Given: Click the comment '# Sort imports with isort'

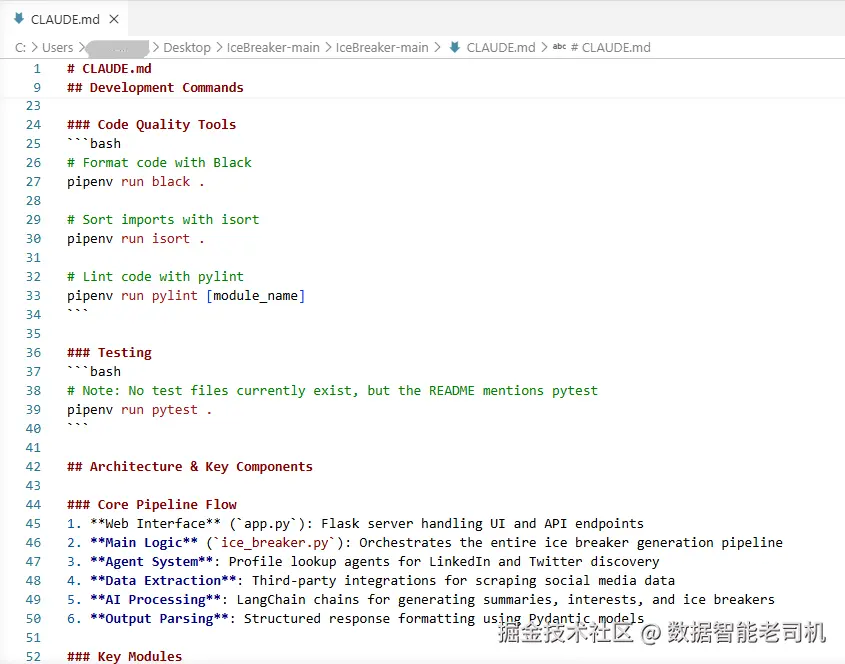Looking at the screenshot, I should pyautogui.click(x=163, y=219).
